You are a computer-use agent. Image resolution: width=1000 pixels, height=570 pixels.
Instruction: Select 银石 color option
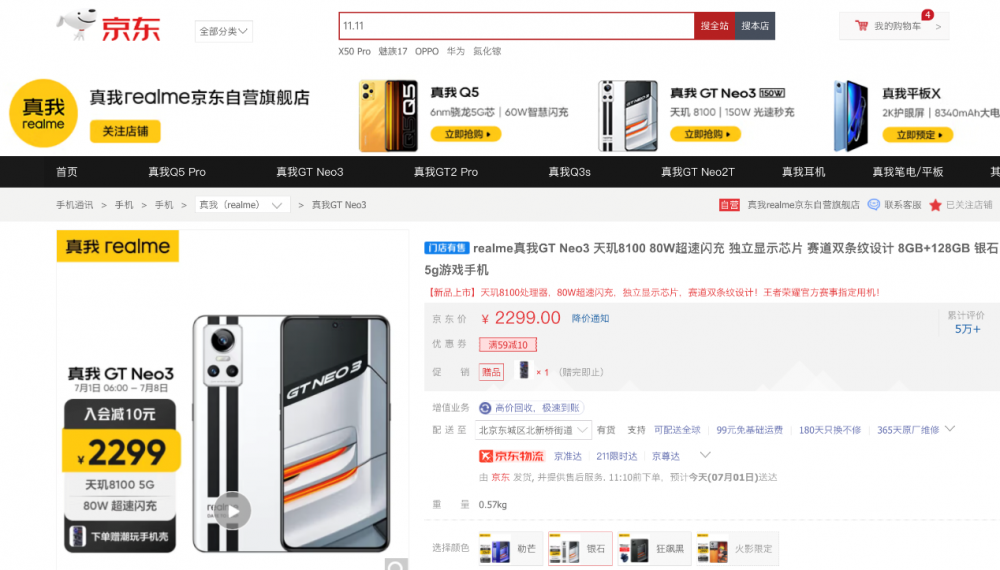point(580,548)
